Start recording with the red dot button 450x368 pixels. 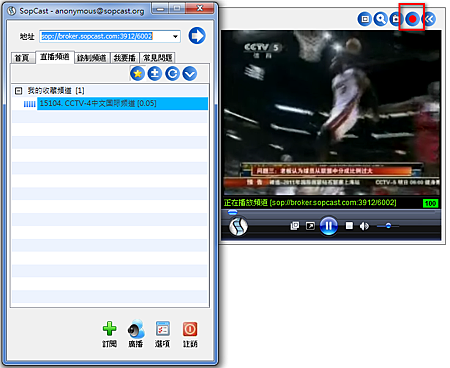[x=413, y=19]
